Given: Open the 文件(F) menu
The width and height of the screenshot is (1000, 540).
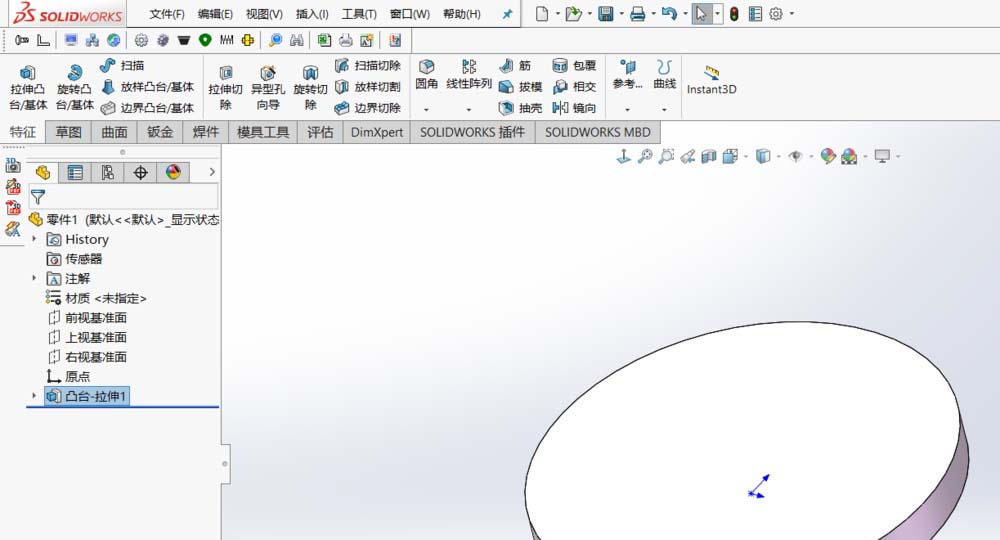Looking at the screenshot, I should click(x=167, y=13).
